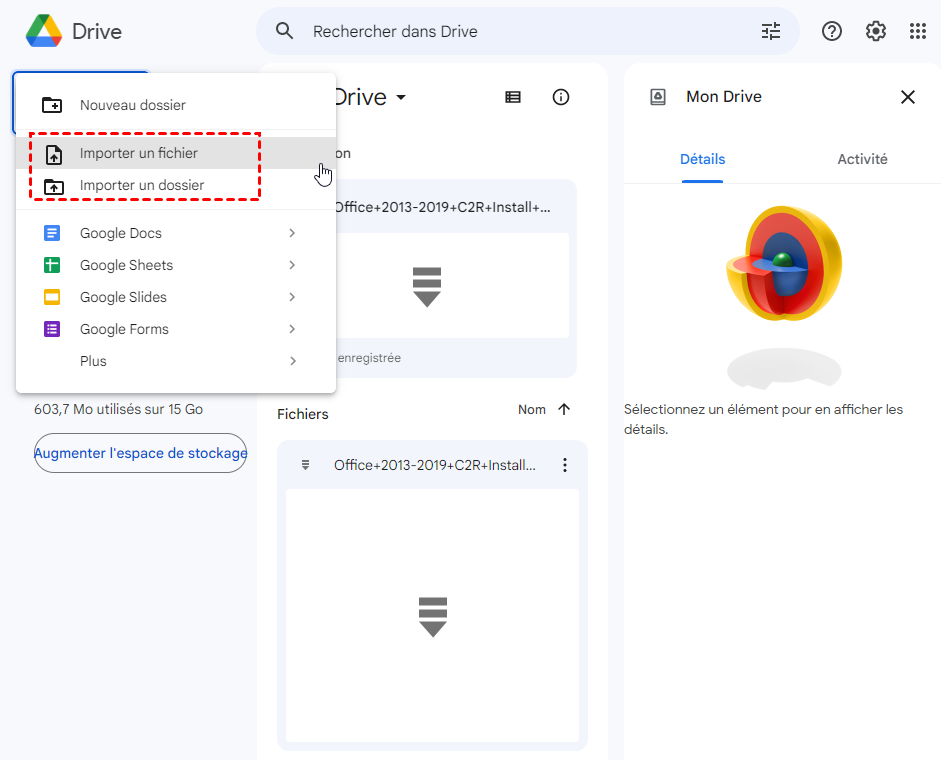Viewport: 941px width, 760px height.
Task: Expand the Google Sheets submenu arrow
Action: point(292,265)
